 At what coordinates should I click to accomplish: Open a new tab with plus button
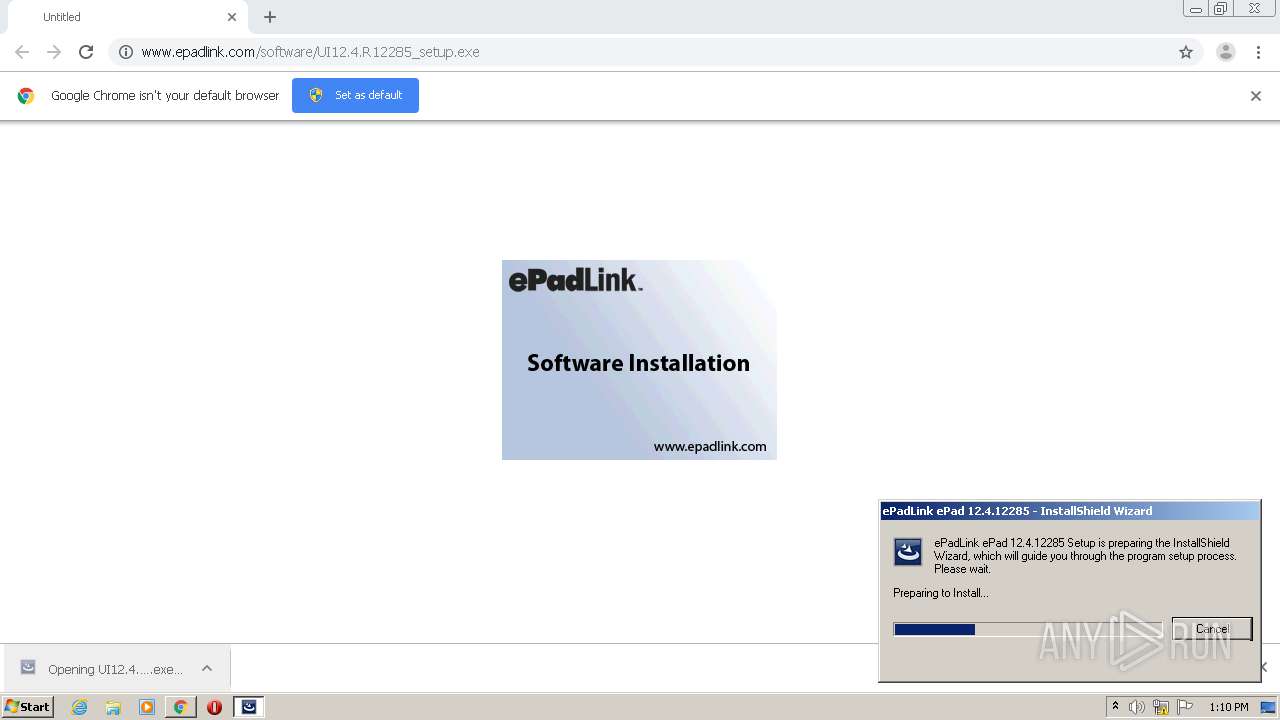(x=270, y=17)
